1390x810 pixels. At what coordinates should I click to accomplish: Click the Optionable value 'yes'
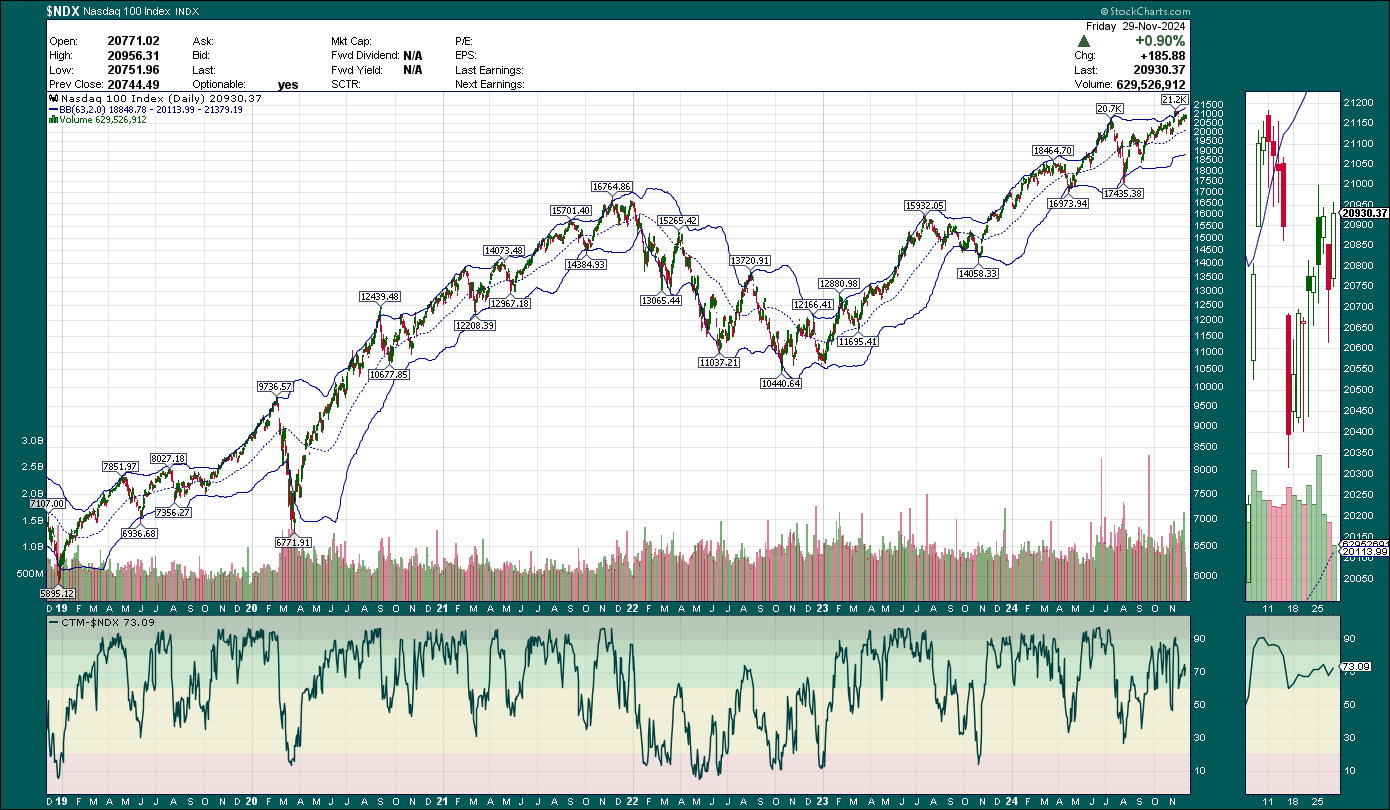click(x=288, y=85)
